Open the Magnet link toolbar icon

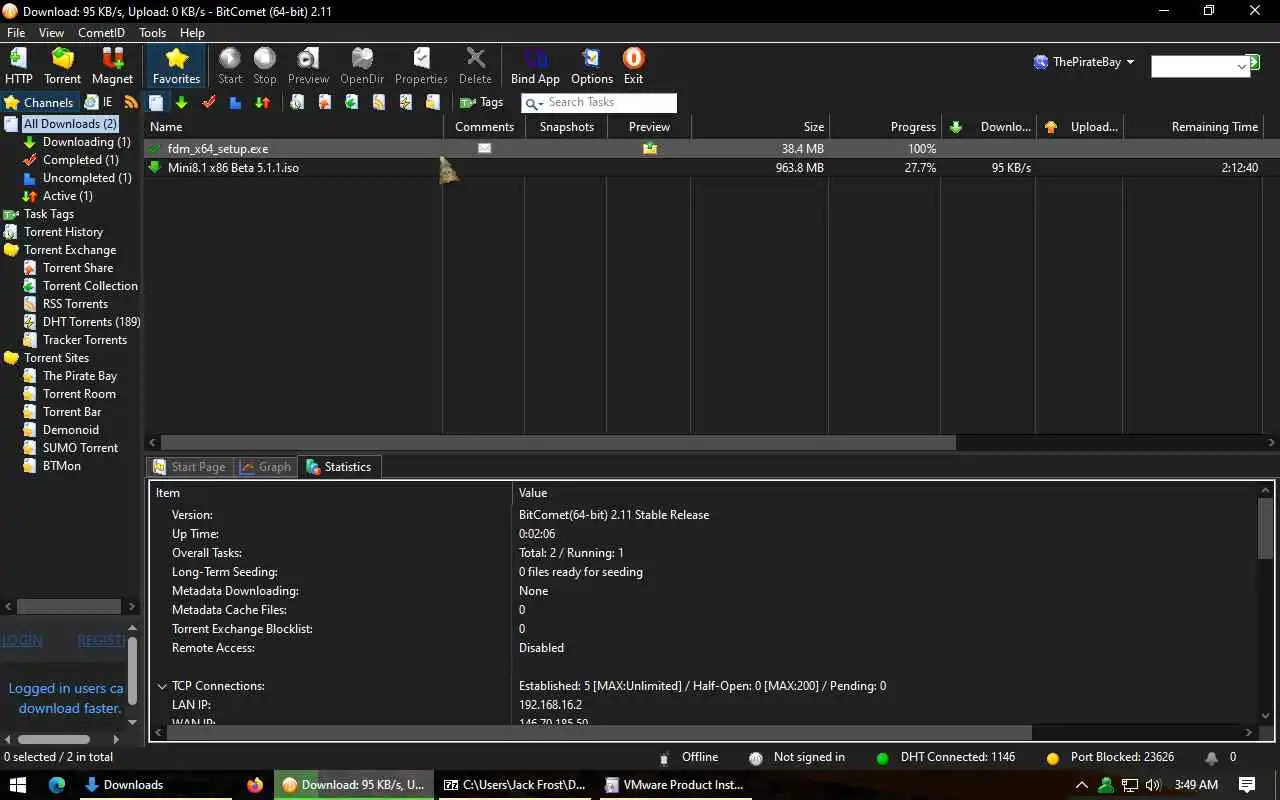112,66
